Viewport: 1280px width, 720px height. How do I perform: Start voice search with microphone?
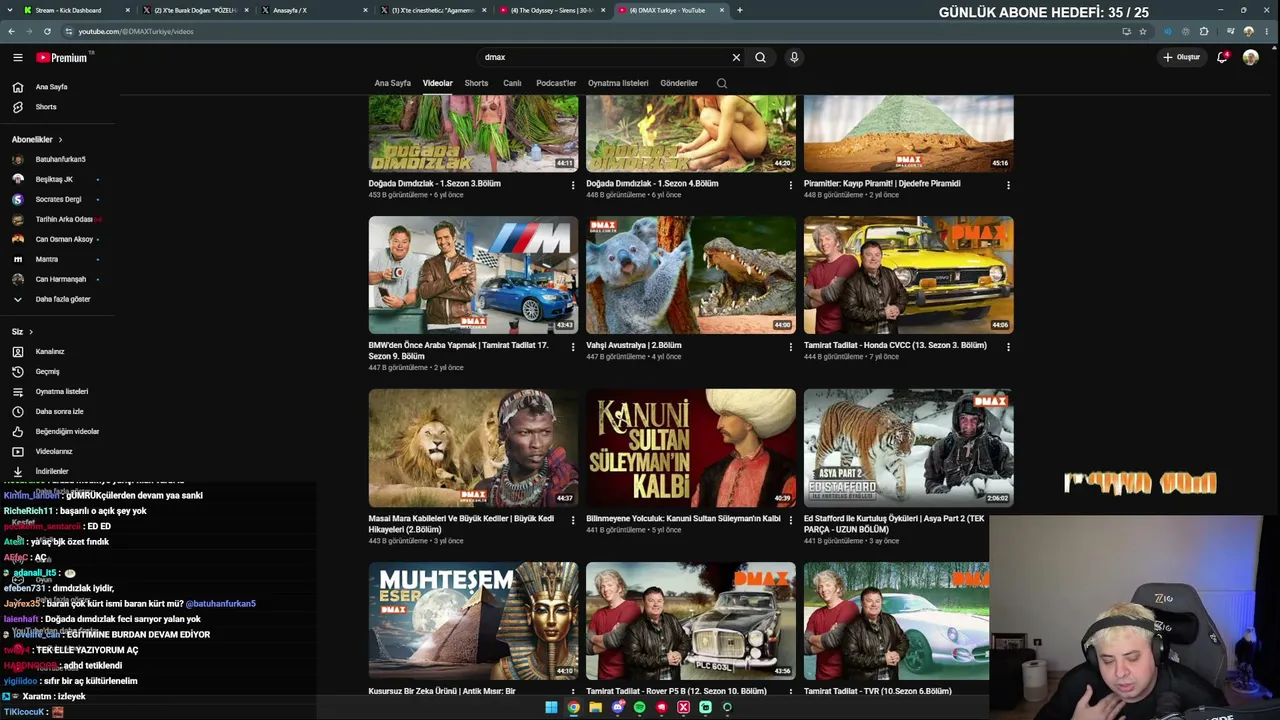tap(794, 57)
